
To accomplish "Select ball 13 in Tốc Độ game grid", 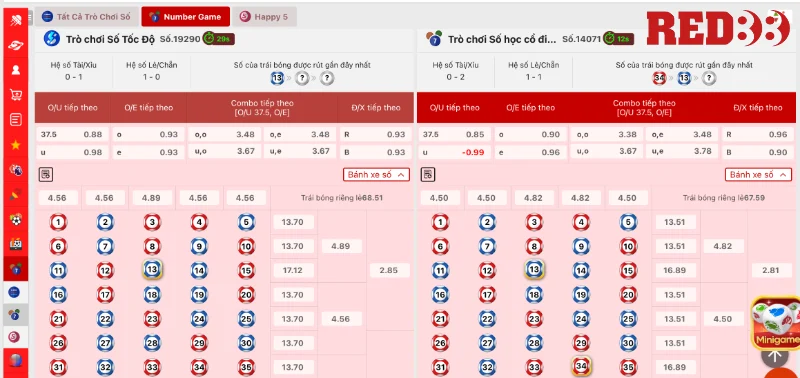I will point(152,270).
